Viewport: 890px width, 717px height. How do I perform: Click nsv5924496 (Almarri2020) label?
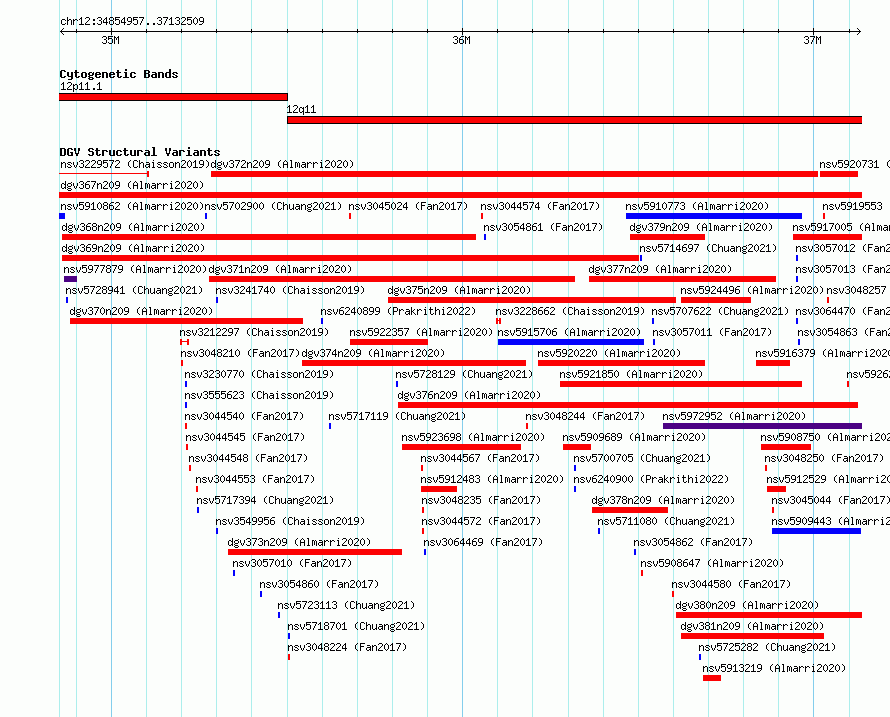[752, 290]
